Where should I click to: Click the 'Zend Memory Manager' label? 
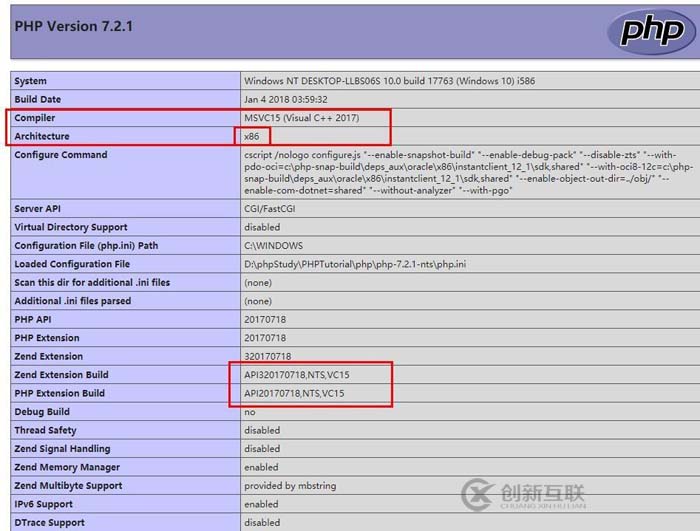67,467
